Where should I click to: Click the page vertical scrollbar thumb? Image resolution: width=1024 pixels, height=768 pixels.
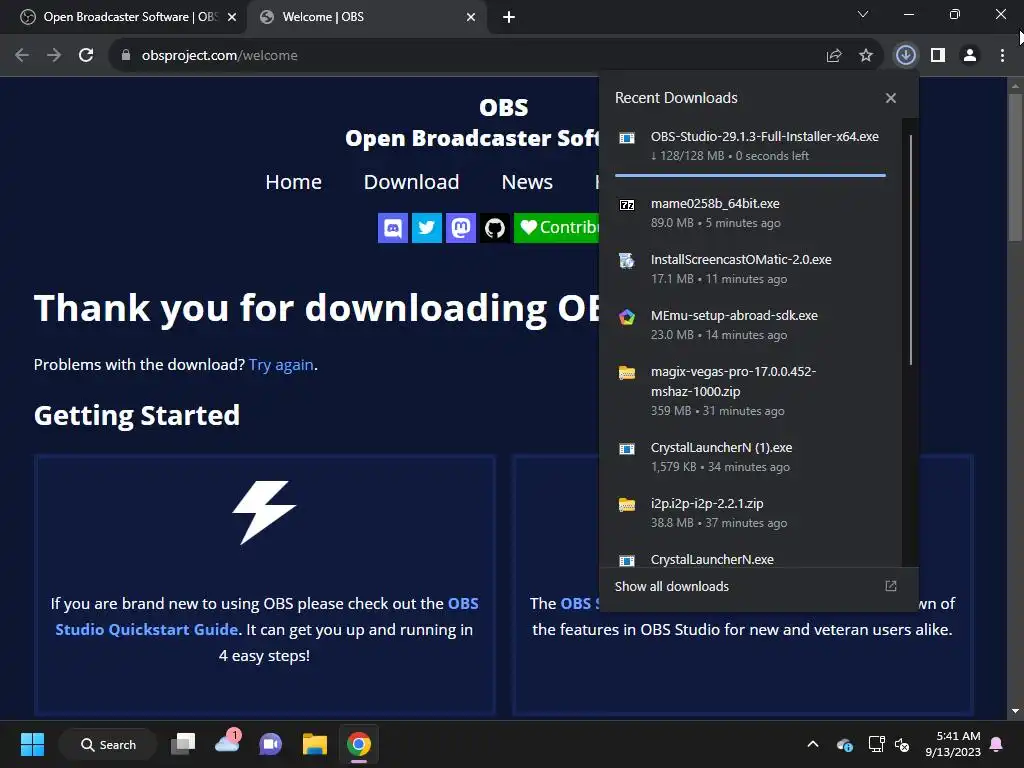1015,167
